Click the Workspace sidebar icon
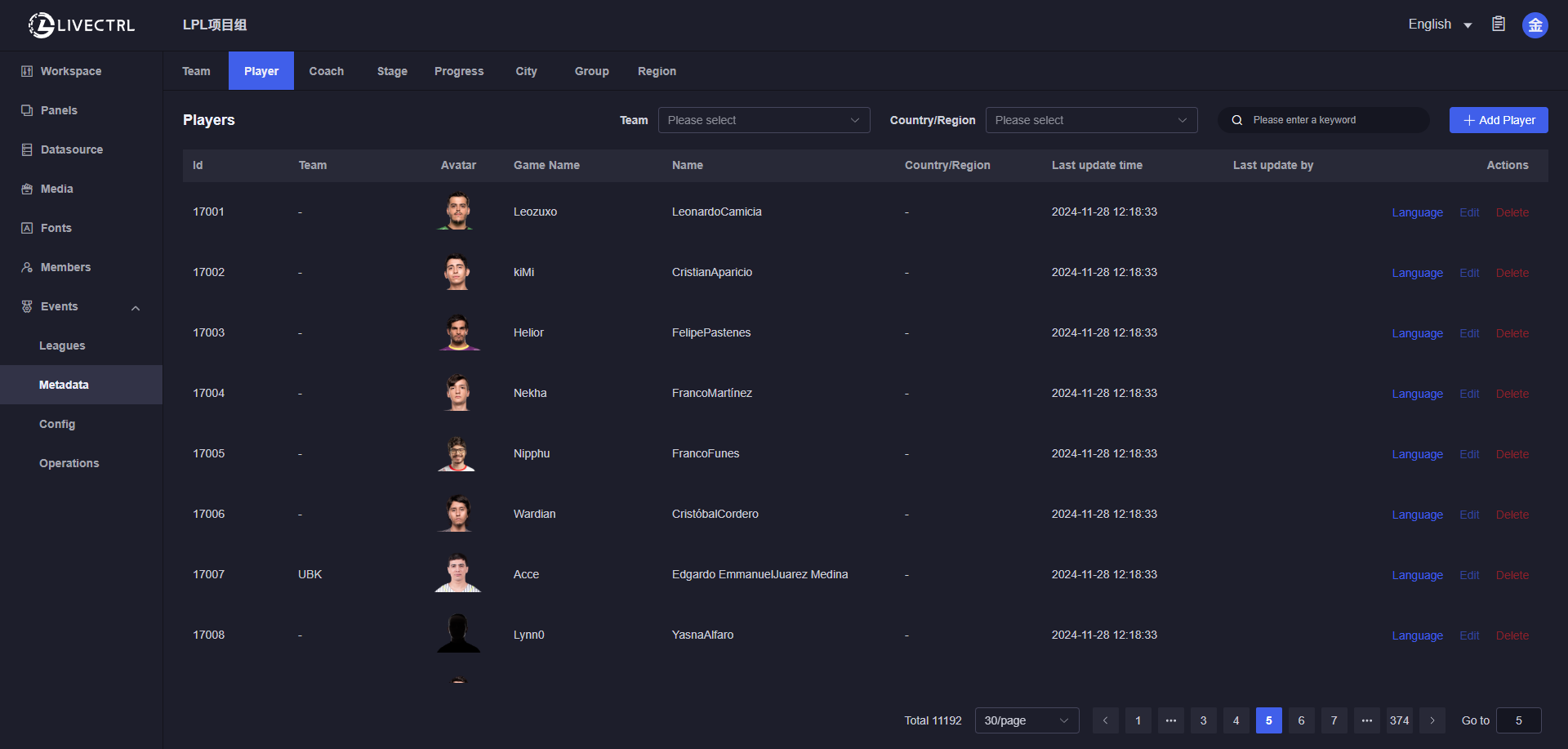Image resolution: width=1568 pixels, height=749 pixels. tap(27, 71)
